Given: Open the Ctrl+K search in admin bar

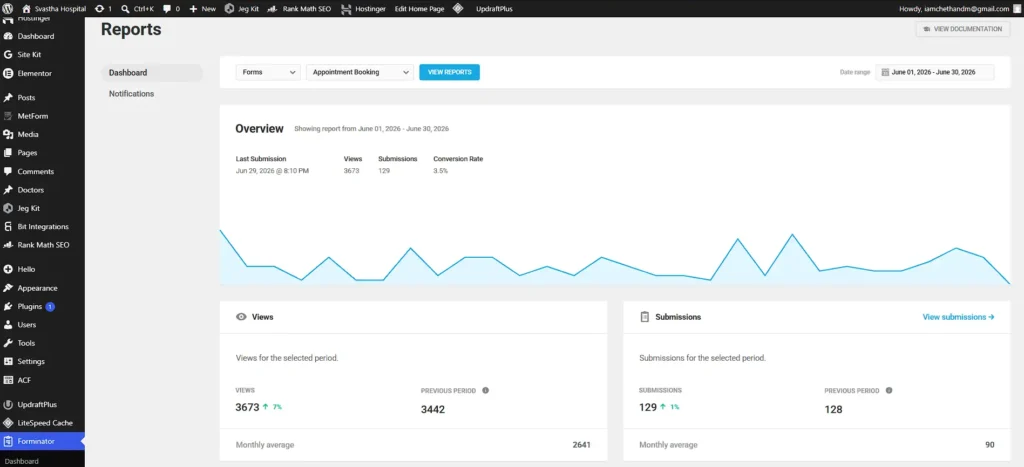Looking at the screenshot, I should 137,9.
